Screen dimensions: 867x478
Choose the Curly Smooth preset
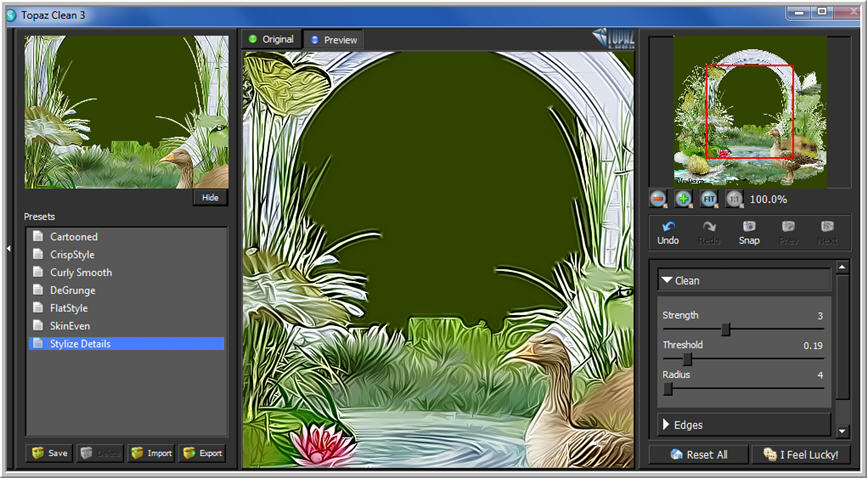(x=126, y=272)
